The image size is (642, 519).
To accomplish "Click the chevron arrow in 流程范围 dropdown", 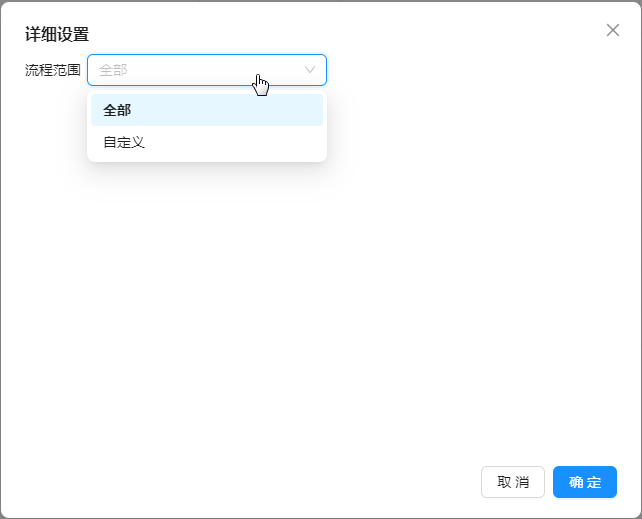I will coord(310,70).
